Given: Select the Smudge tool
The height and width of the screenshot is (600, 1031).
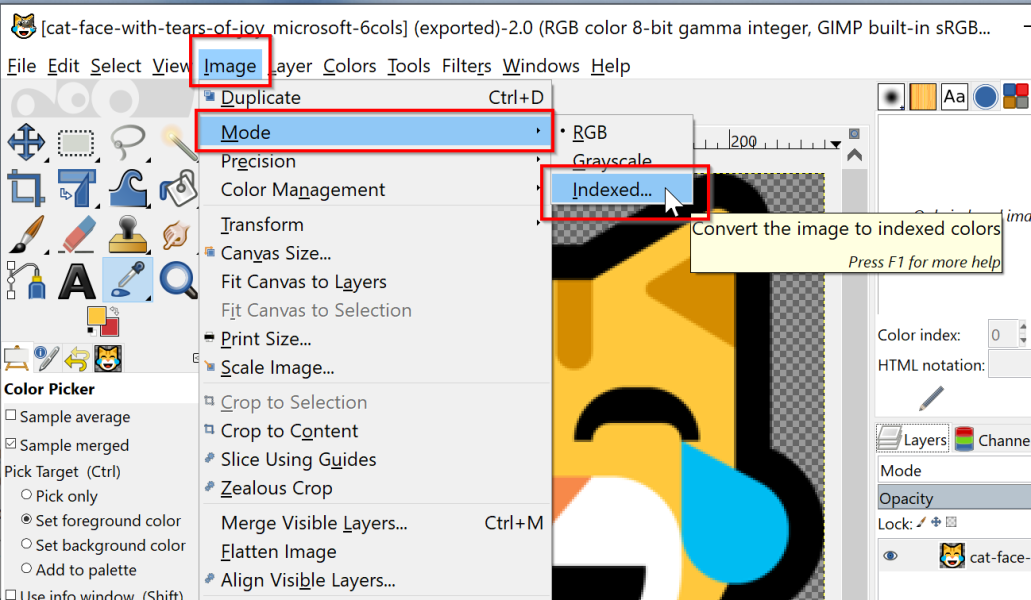Looking at the screenshot, I should pos(176,235).
